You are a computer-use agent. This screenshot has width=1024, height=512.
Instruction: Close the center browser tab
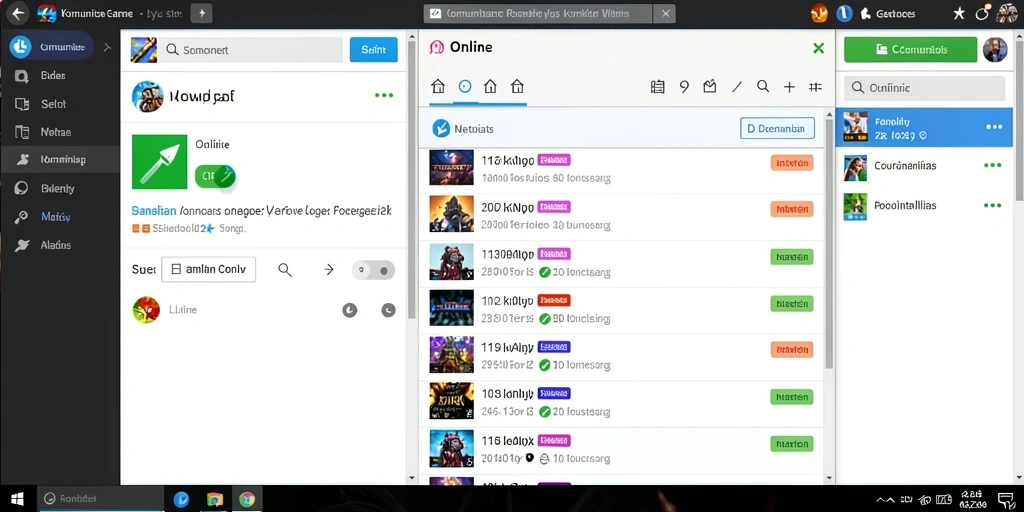coord(665,14)
